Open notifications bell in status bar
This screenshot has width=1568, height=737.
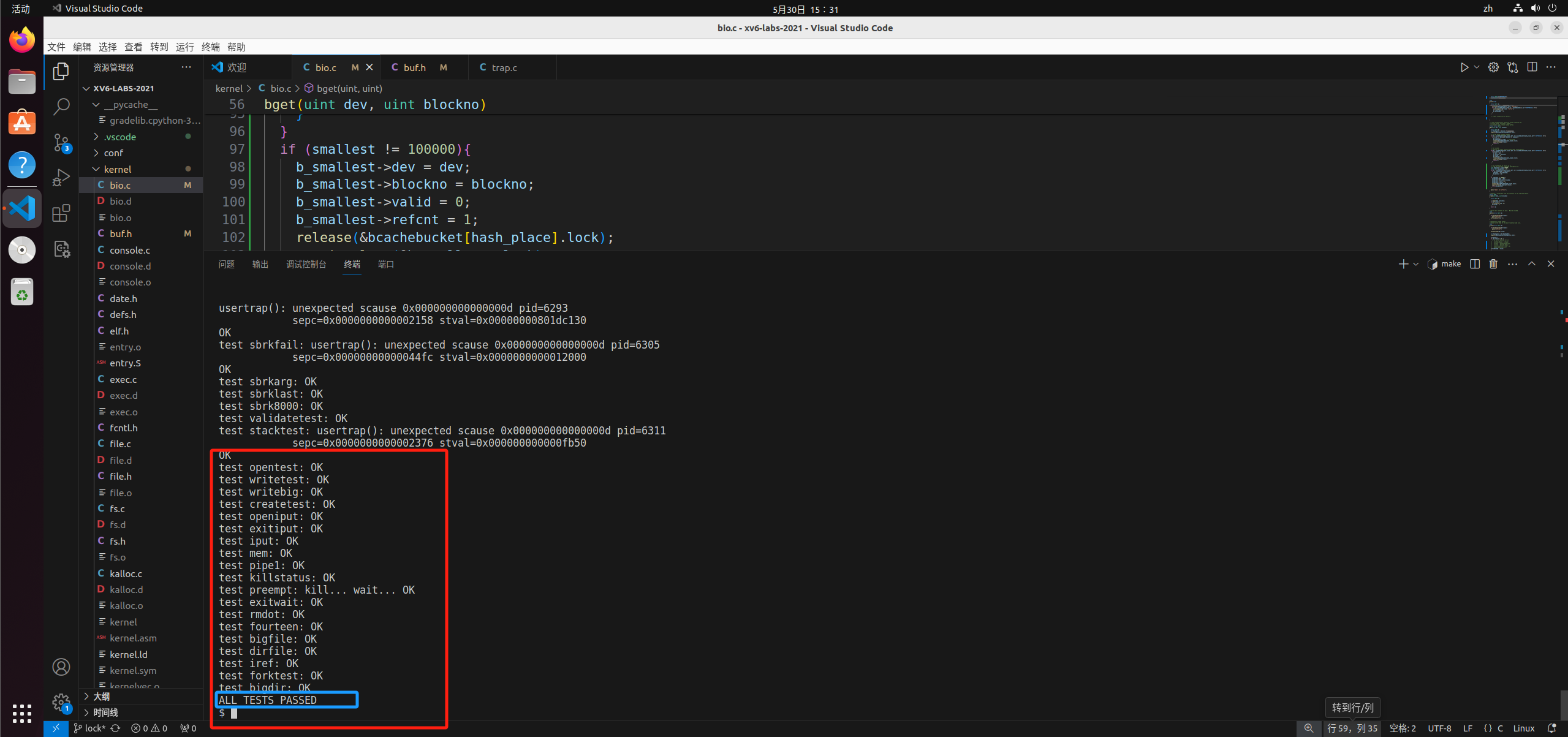tap(1551, 728)
